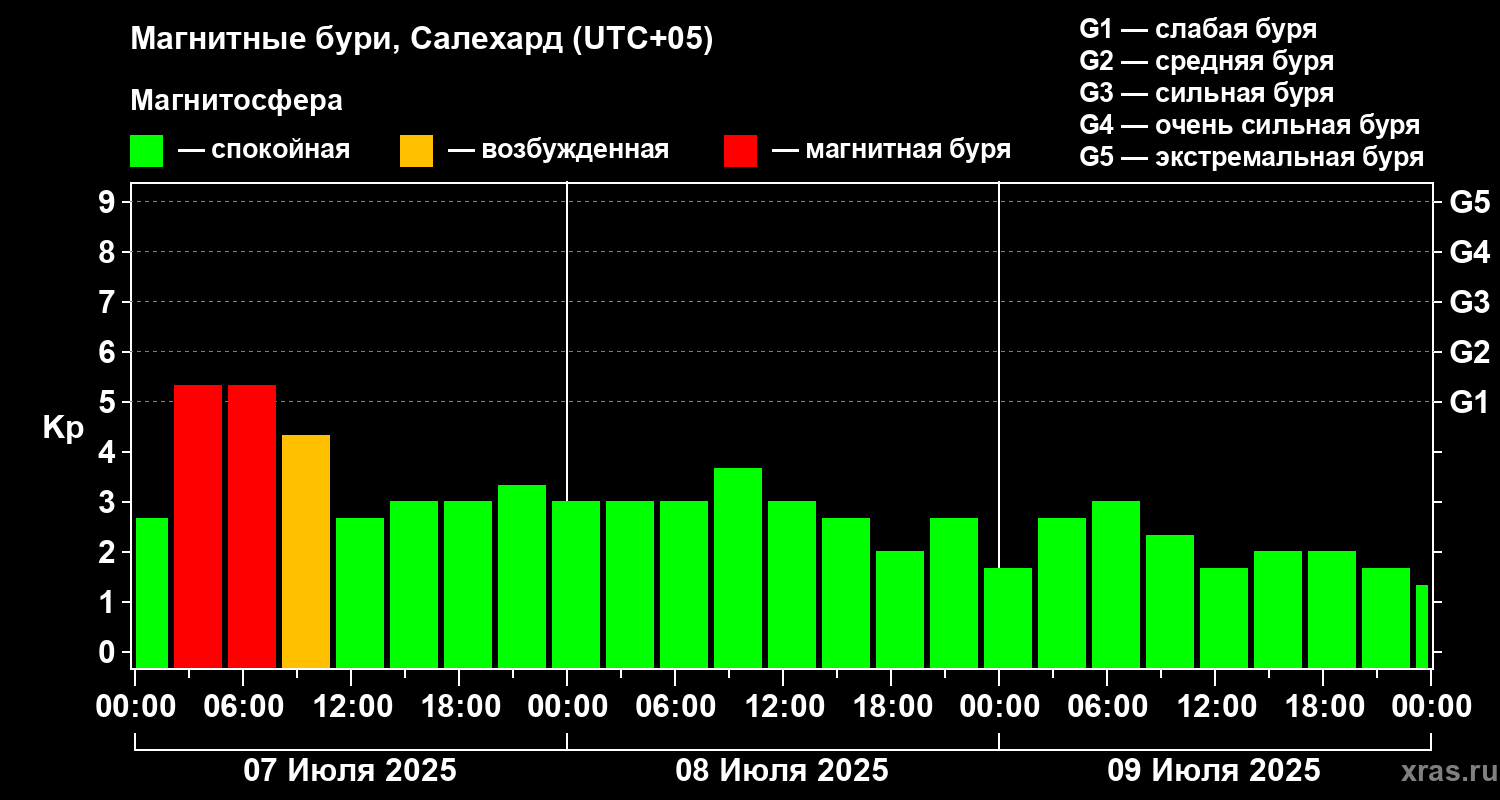Image resolution: width=1500 pixels, height=800 pixels.
Task: Click the date label '09 Июля 2025'
Action: tap(1214, 771)
